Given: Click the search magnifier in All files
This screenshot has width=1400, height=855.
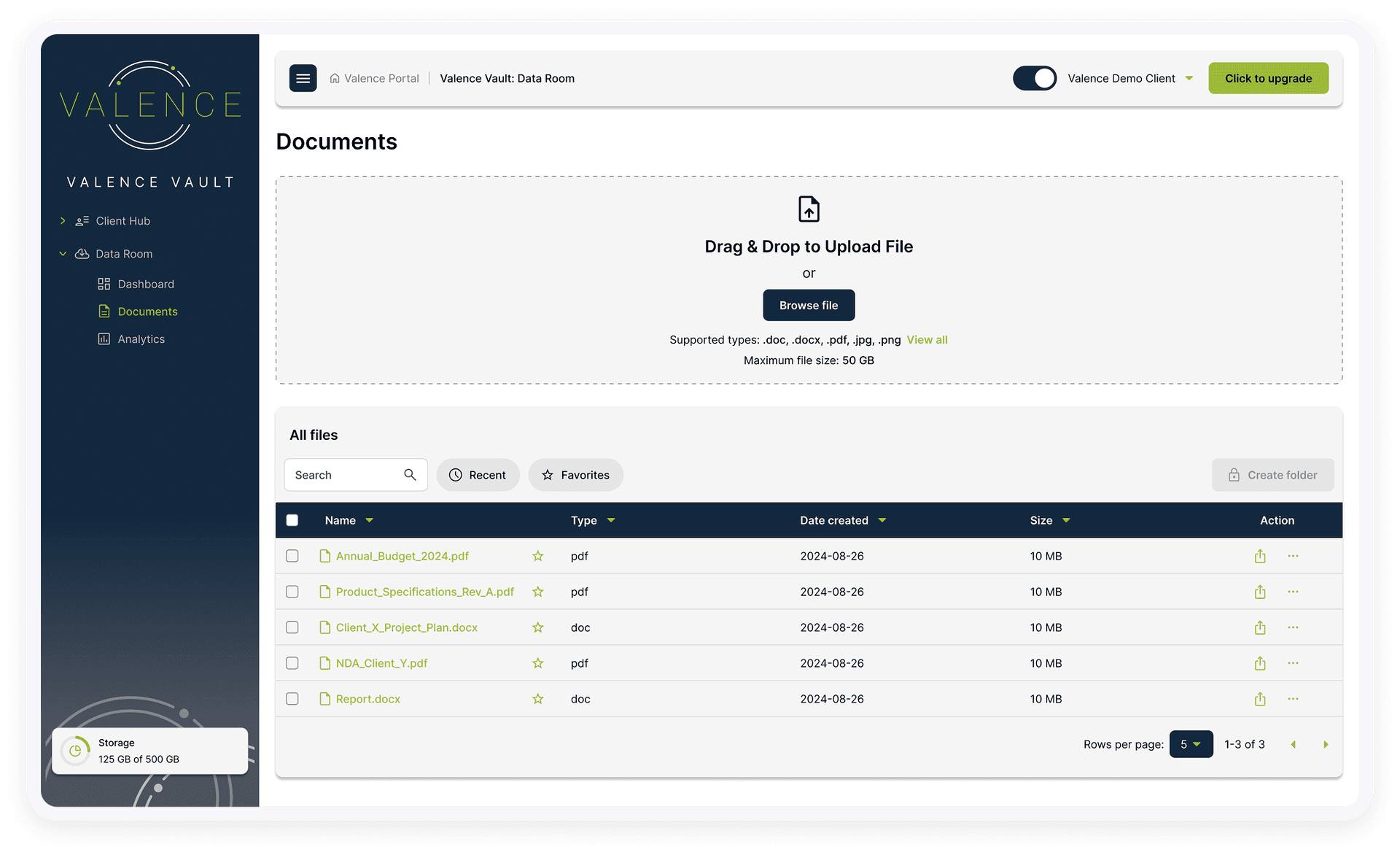Looking at the screenshot, I should click(x=410, y=475).
